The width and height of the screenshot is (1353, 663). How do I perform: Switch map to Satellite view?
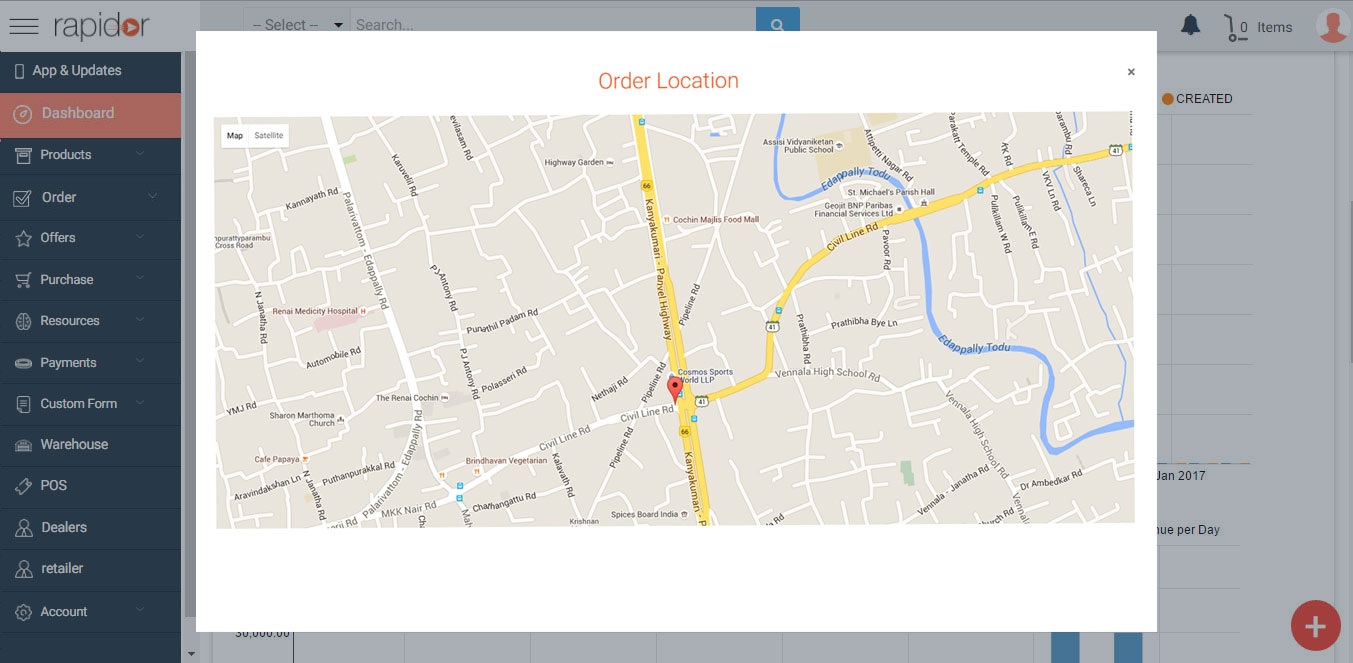268,136
